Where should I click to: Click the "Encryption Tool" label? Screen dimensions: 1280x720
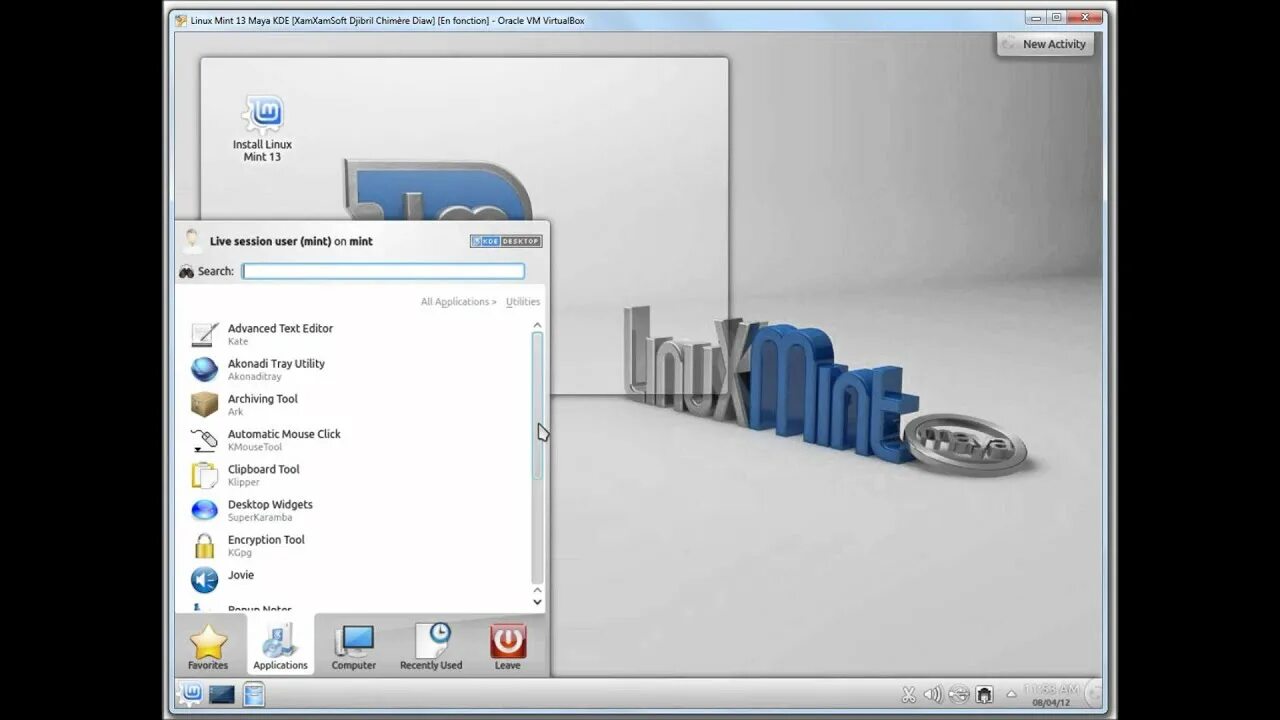pos(266,540)
